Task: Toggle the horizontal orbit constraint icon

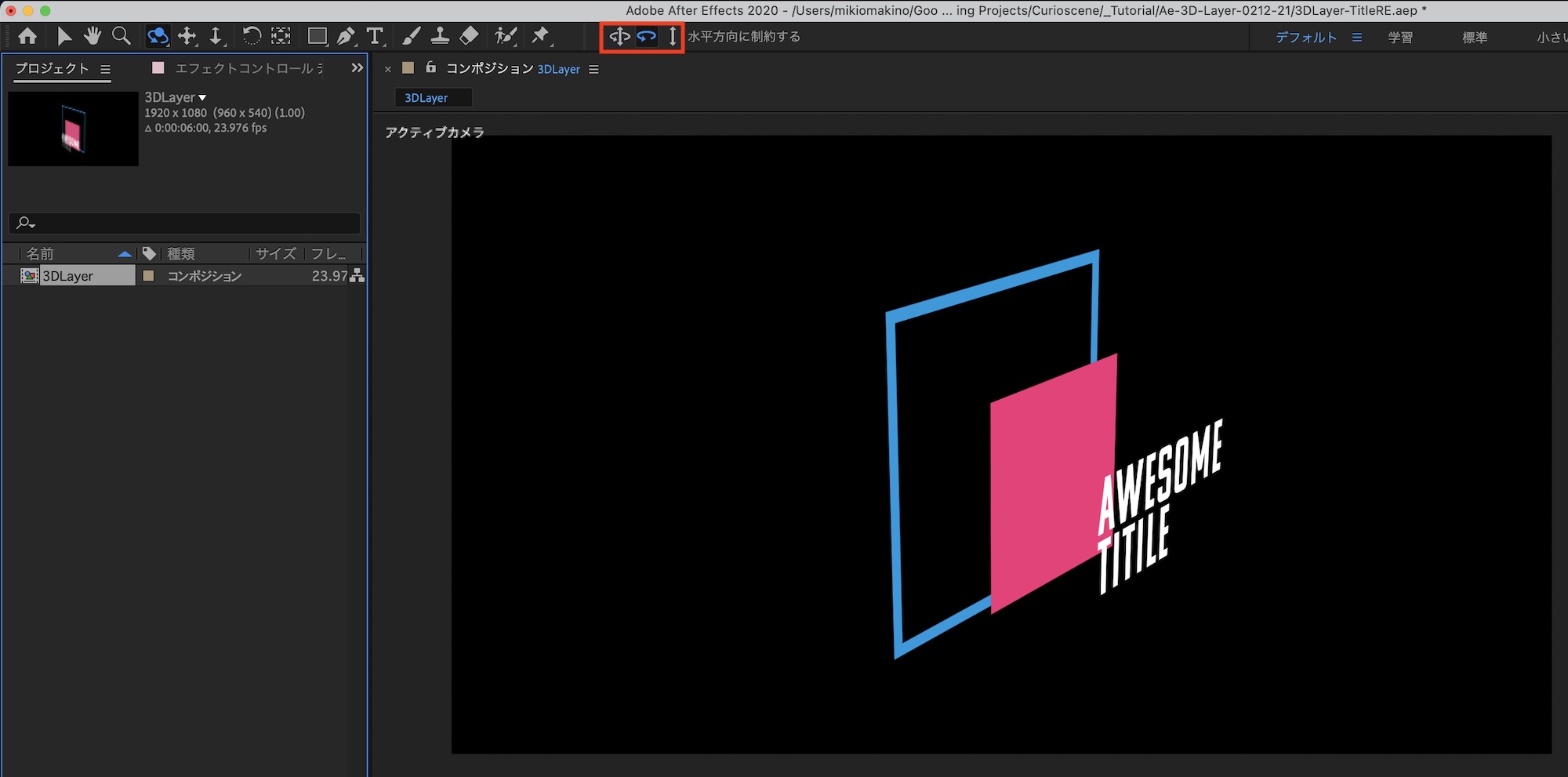Action: point(646,37)
